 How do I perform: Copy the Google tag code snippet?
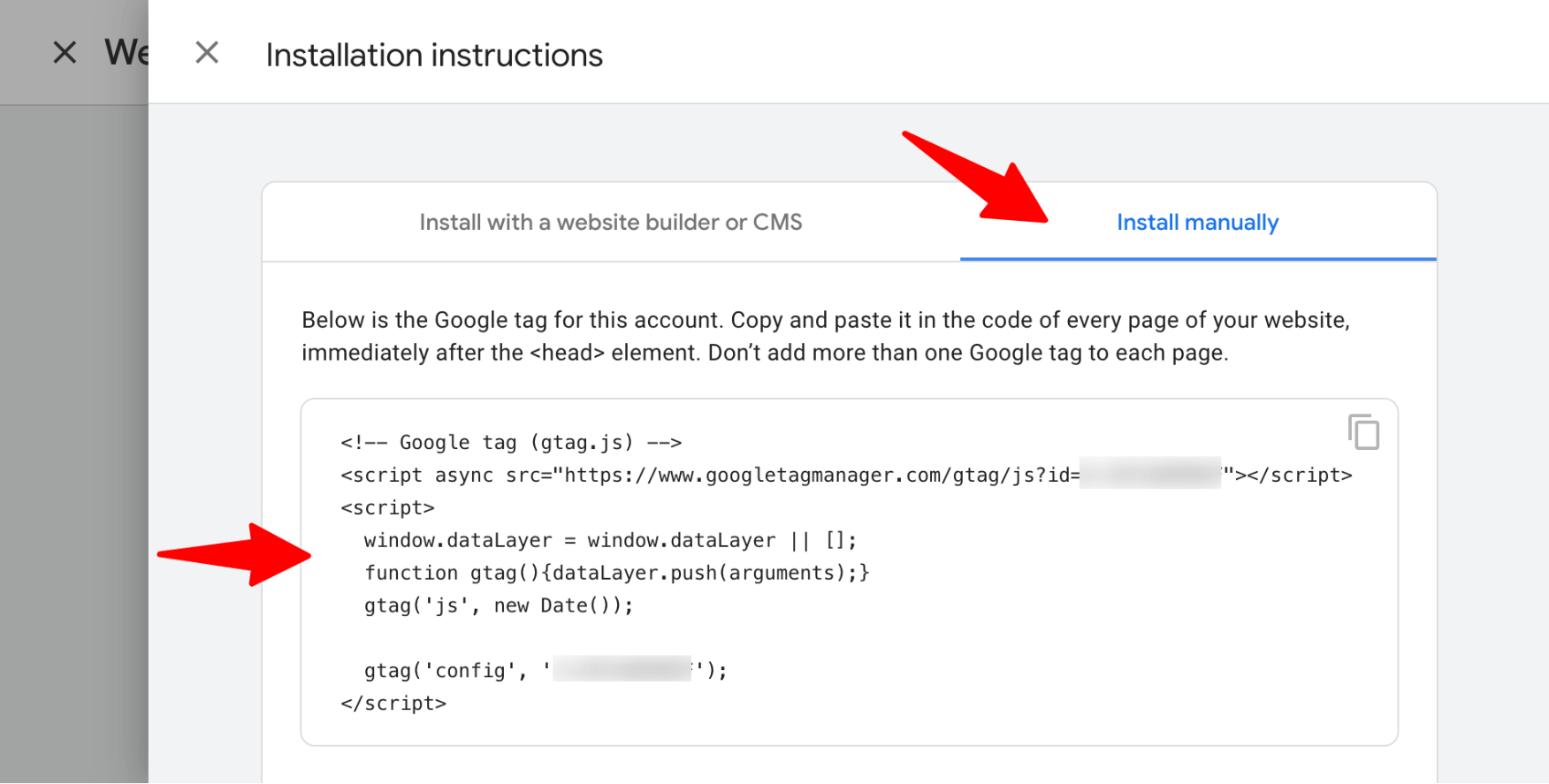coord(1363,432)
